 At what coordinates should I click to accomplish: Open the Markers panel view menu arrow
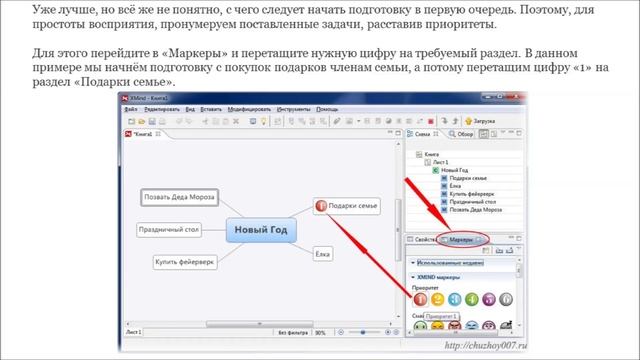click(x=519, y=249)
